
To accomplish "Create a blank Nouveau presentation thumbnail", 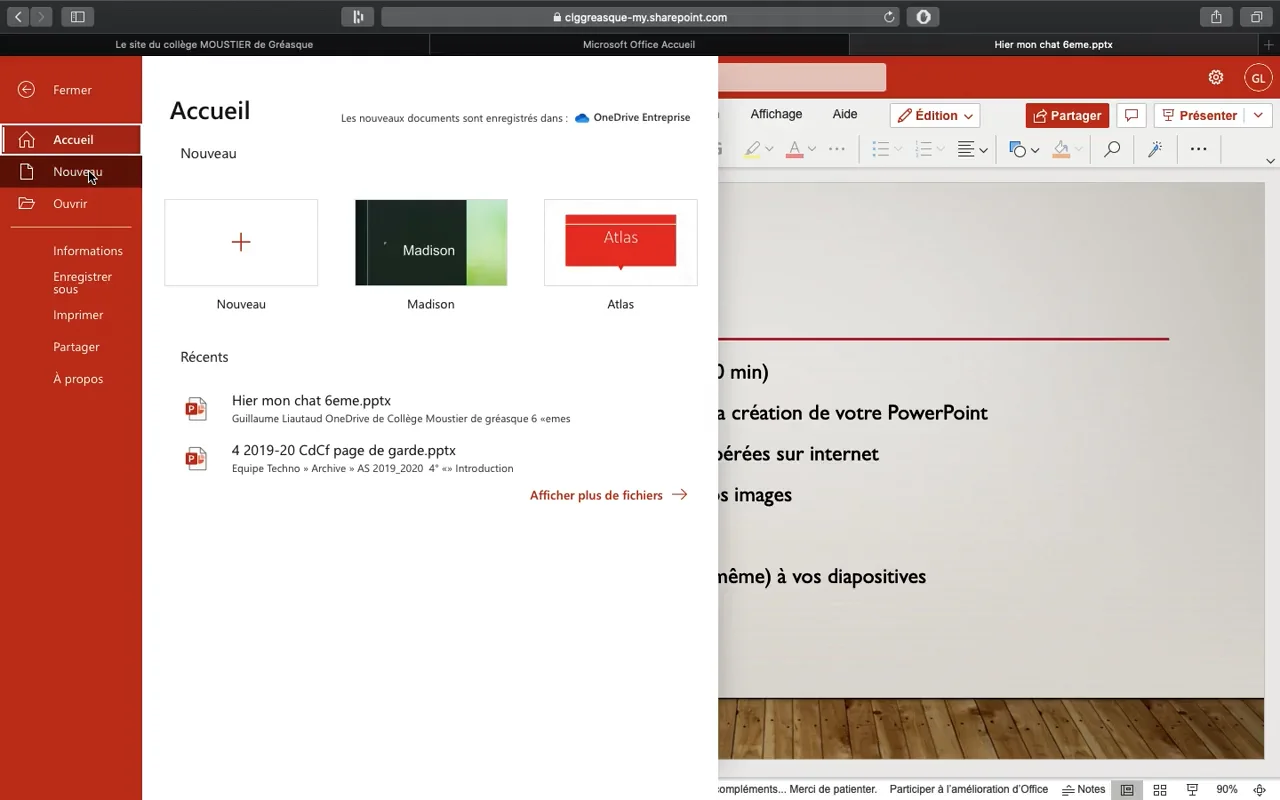I will tap(241, 243).
